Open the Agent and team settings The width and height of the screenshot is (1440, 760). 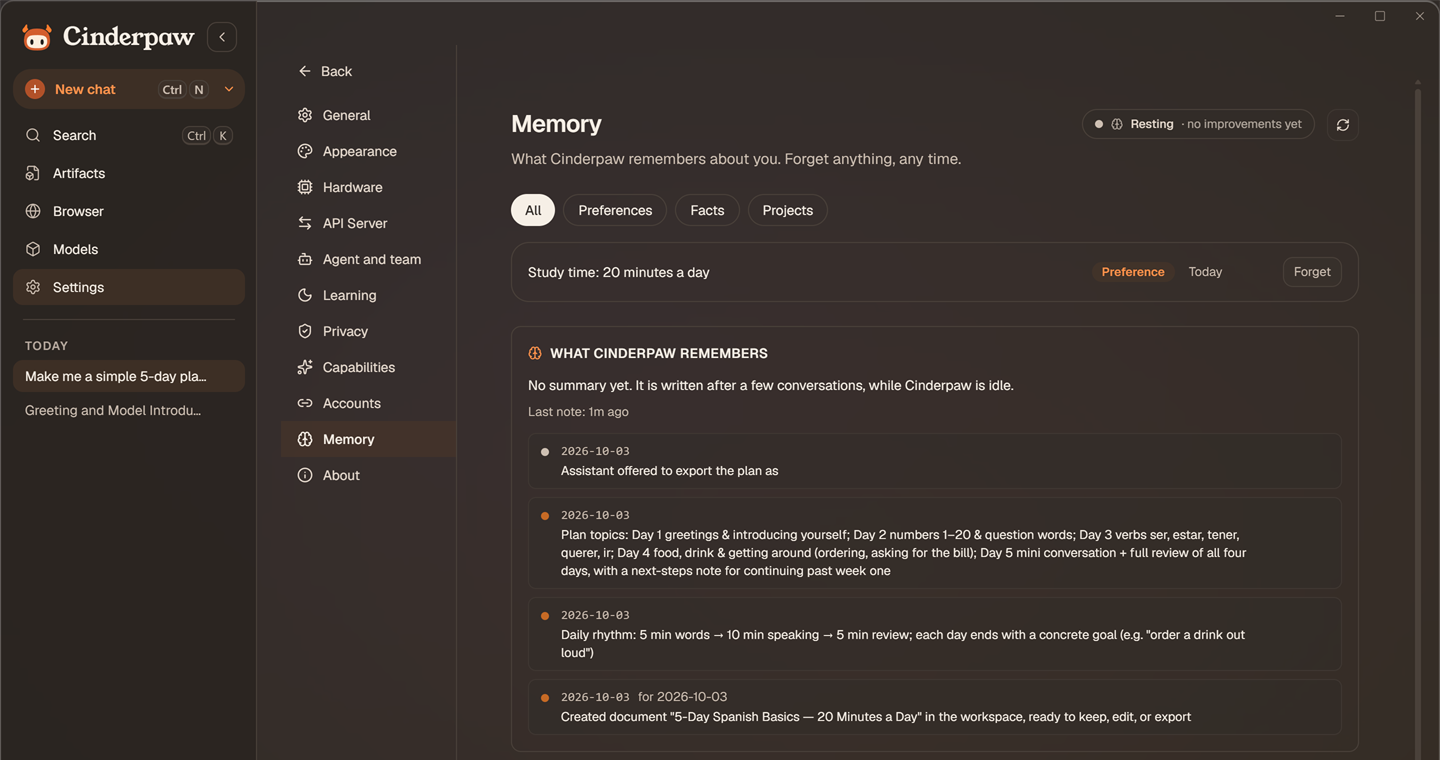click(x=368, y=259)
